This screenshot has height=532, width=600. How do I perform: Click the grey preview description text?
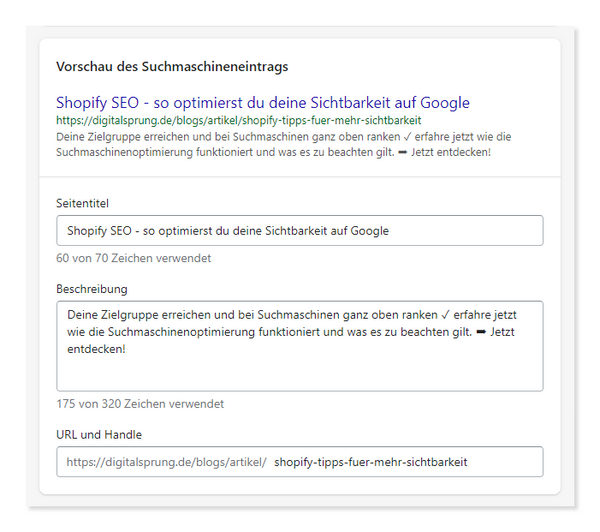pos(284,144)
